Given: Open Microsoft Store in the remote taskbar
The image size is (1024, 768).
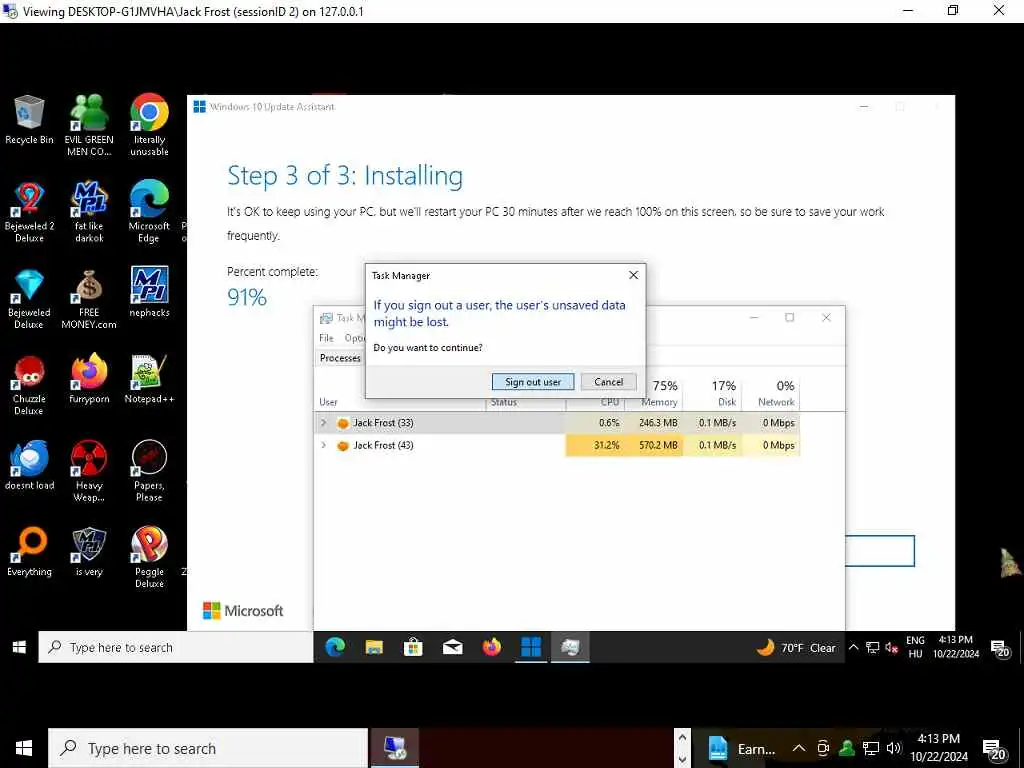Looking at the screenshot, I should click(x=413, y=647).
